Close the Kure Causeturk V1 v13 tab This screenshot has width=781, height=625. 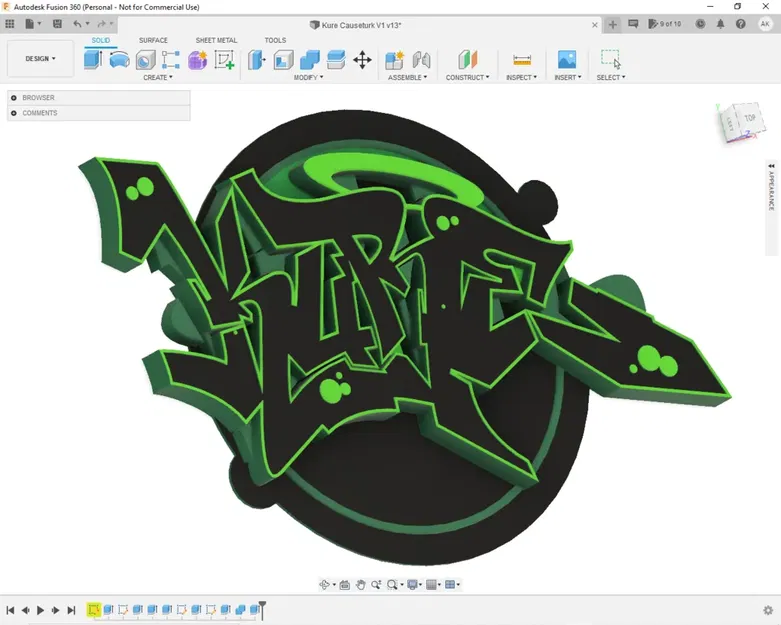pos(595,25)
